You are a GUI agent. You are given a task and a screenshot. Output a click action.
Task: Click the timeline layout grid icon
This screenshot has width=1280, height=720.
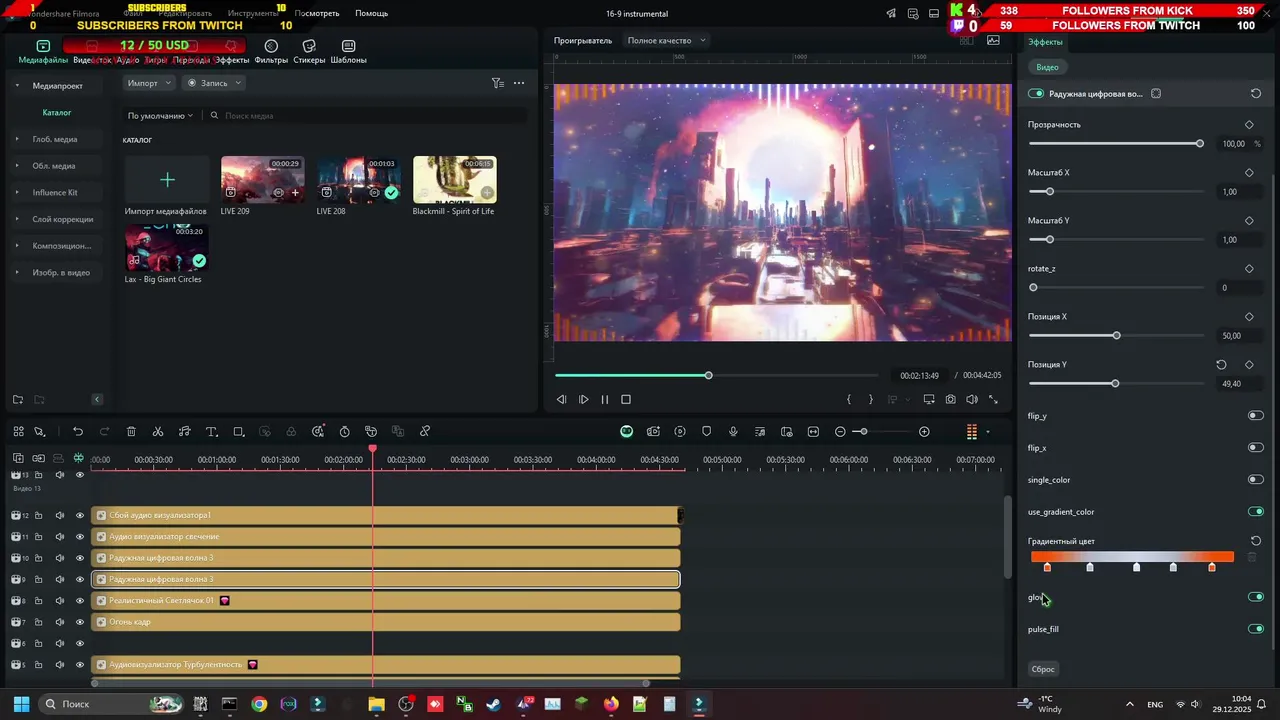18,432
